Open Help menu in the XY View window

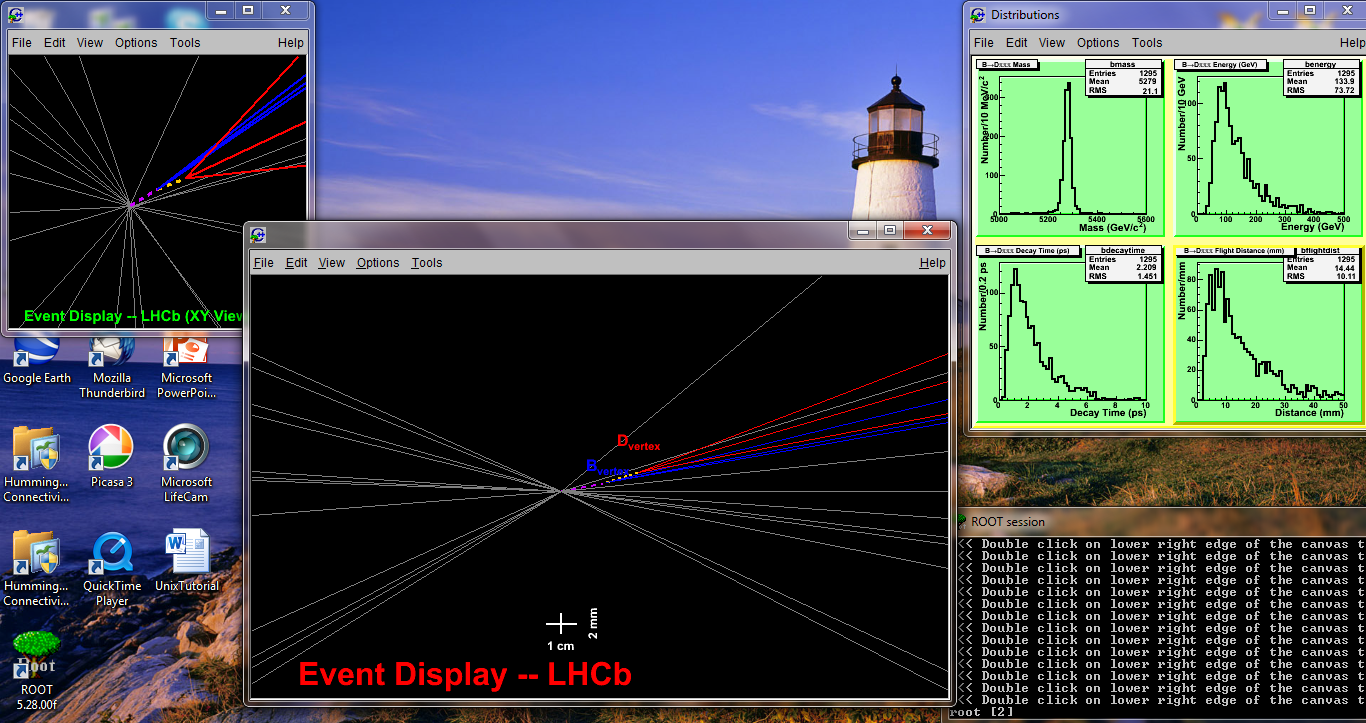[x=291, y=43]
